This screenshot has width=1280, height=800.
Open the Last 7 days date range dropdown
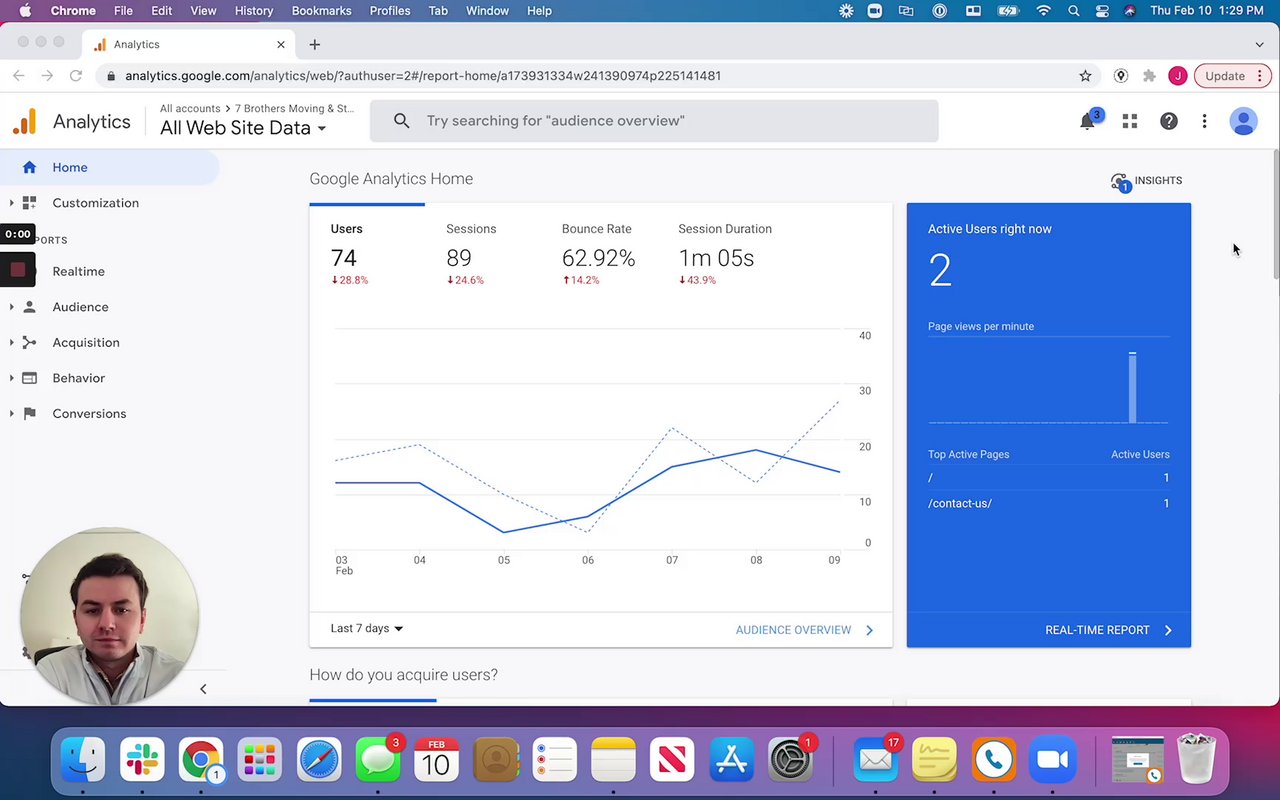(367, 629)
